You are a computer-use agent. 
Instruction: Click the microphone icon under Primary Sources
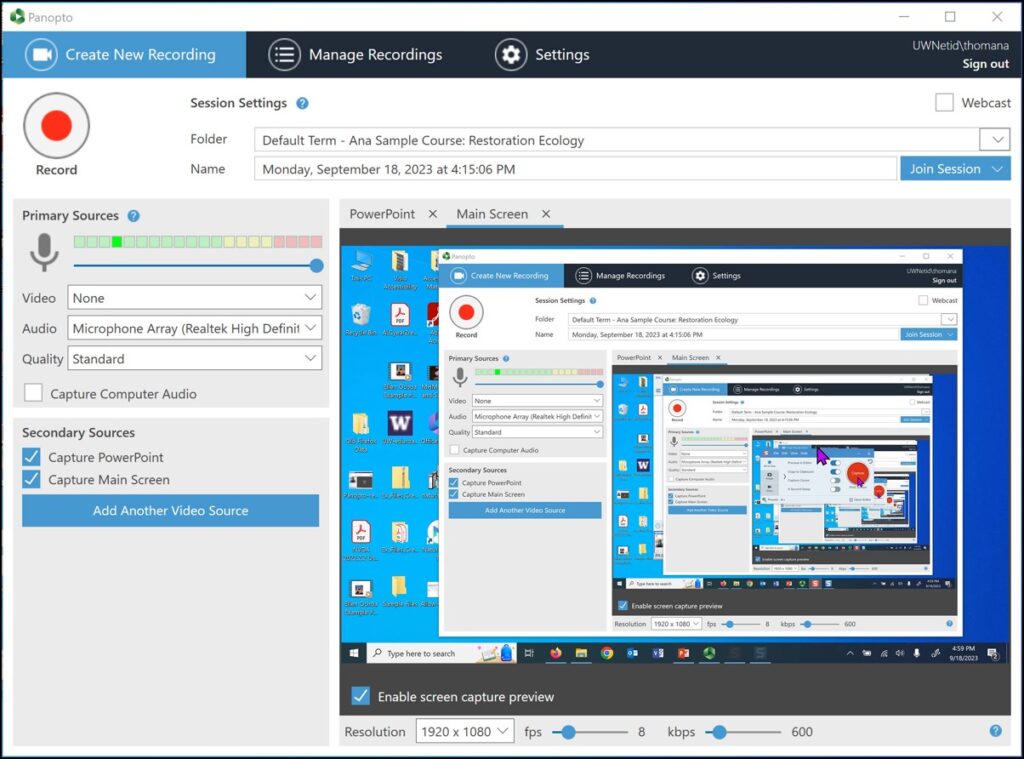pos(44,251)
